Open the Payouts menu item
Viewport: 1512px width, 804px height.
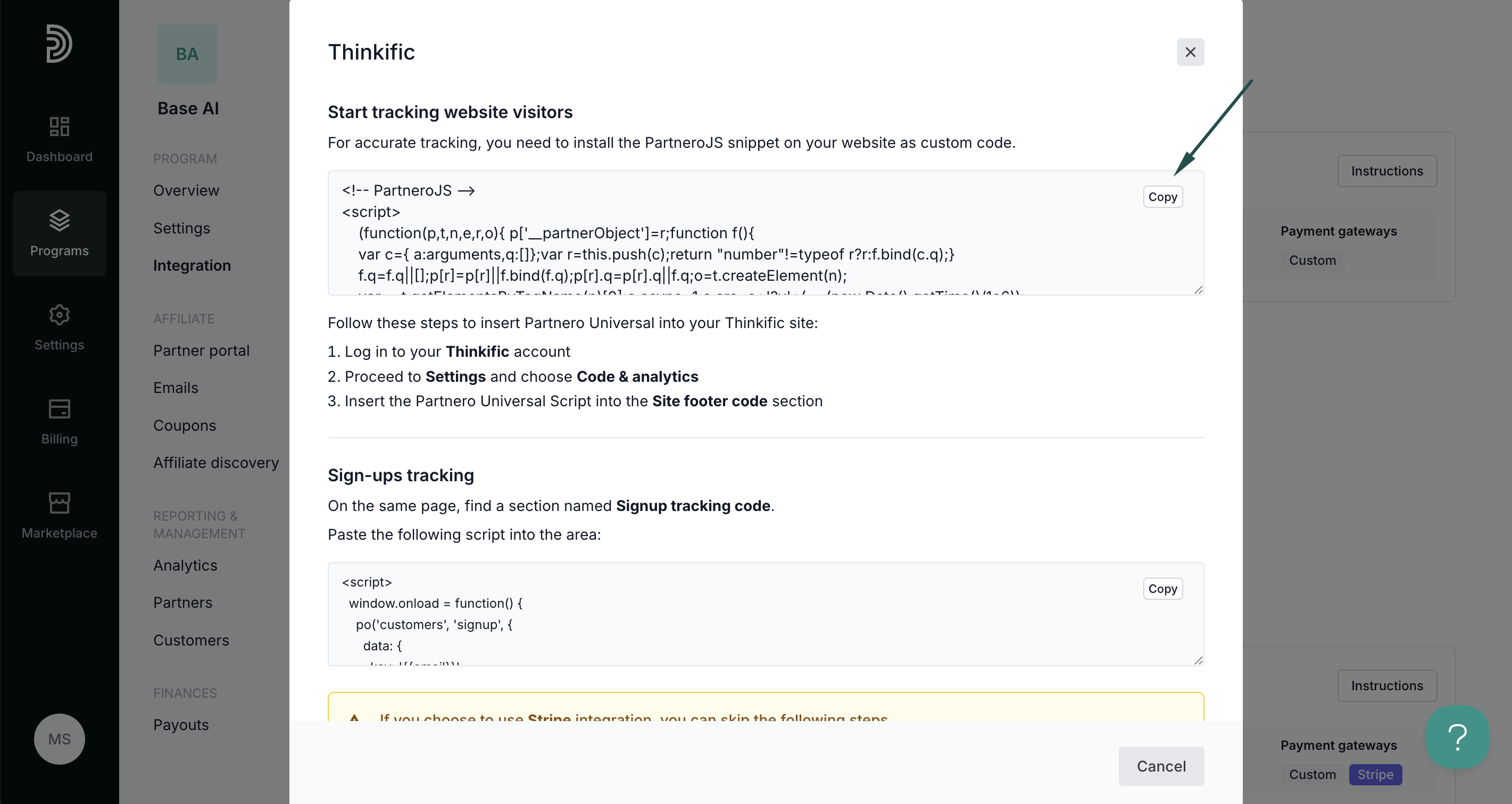[181, 725]
